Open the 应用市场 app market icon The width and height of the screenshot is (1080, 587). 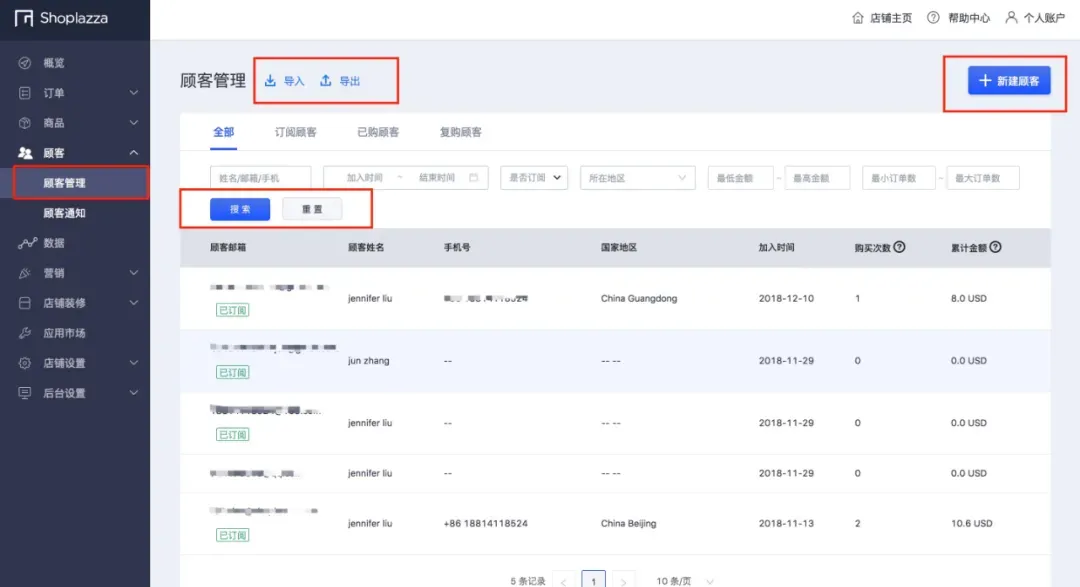25,333
